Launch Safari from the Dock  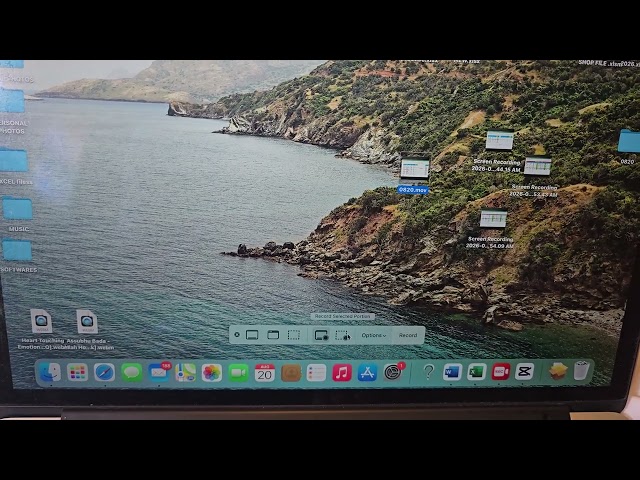click(x=104, y=373)
